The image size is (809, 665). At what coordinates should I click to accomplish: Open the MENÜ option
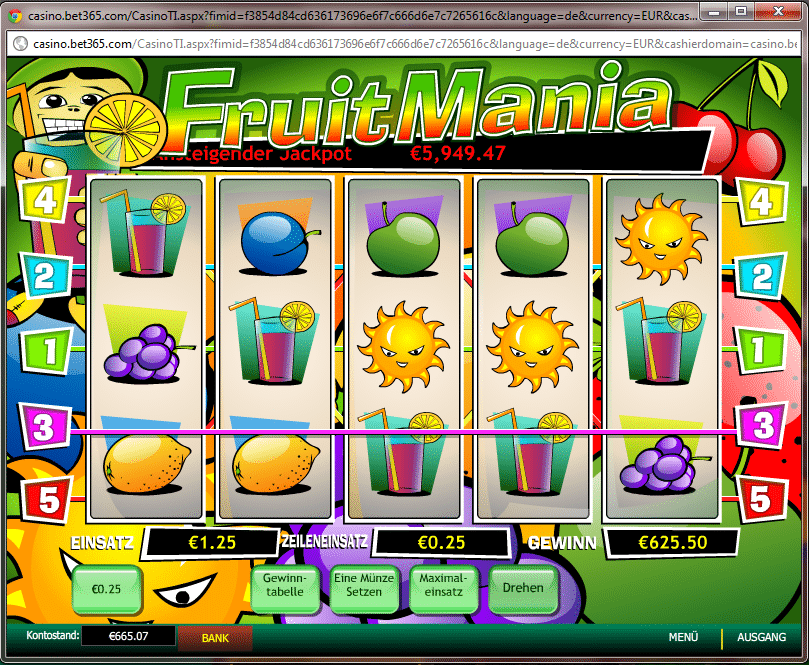click(x=683, y=637)
